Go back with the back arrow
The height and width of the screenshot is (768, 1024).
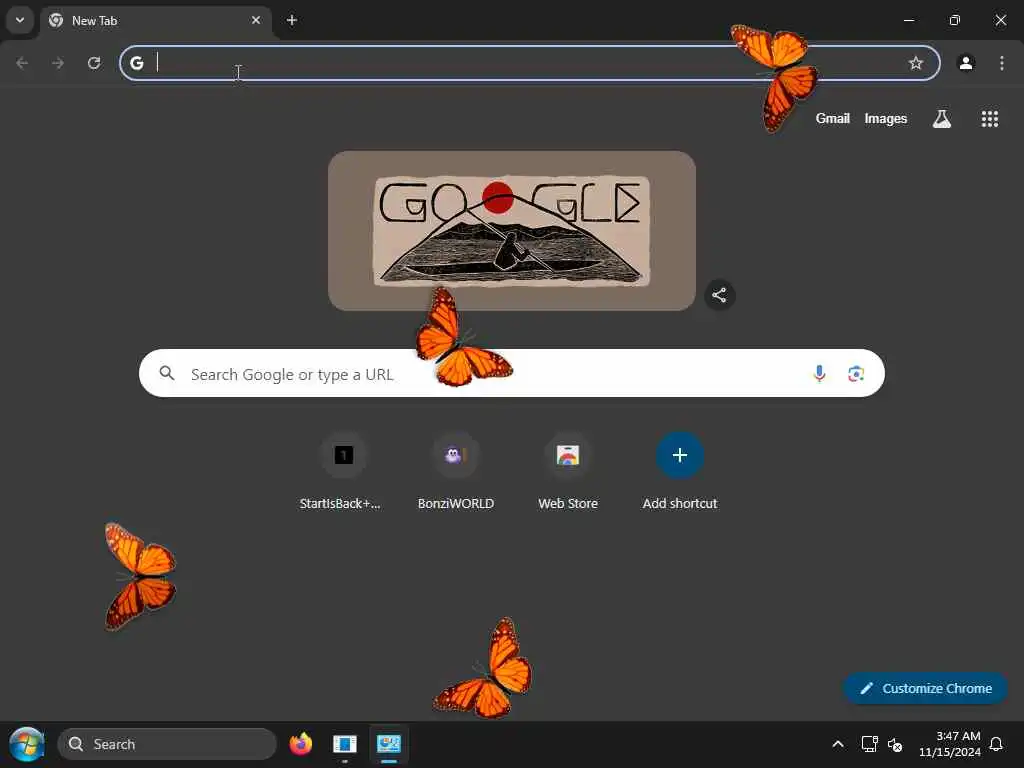coord(22,63)
